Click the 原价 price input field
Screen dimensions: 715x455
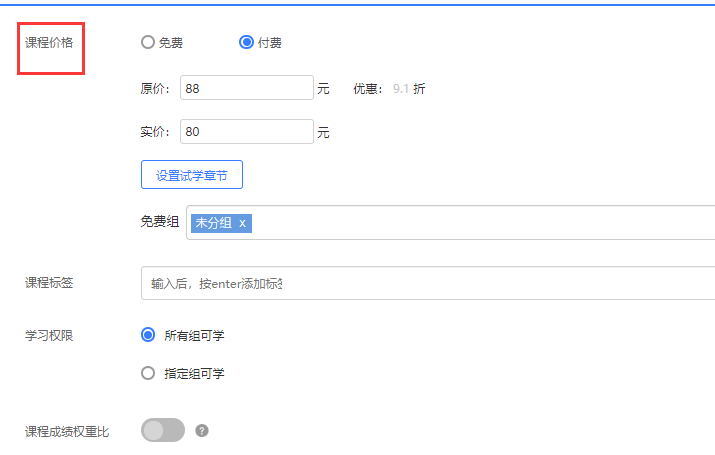pos(247,88)
